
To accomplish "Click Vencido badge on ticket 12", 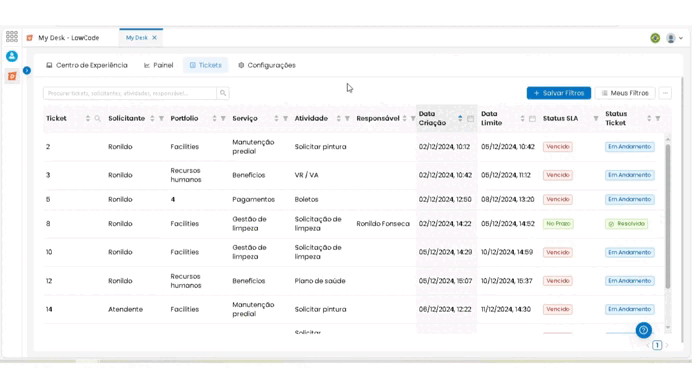I will pos(557,281).
